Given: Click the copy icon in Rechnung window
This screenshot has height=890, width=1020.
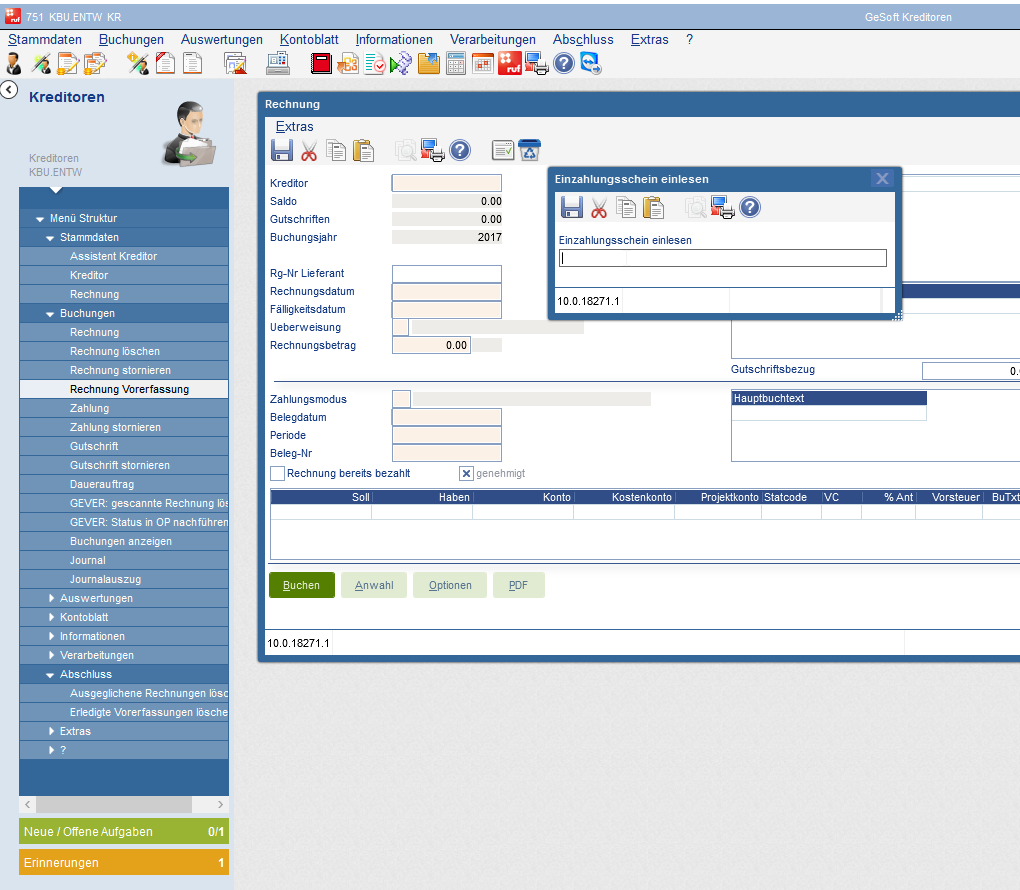Looking at the screenshot, I should (x=336, y=150).
